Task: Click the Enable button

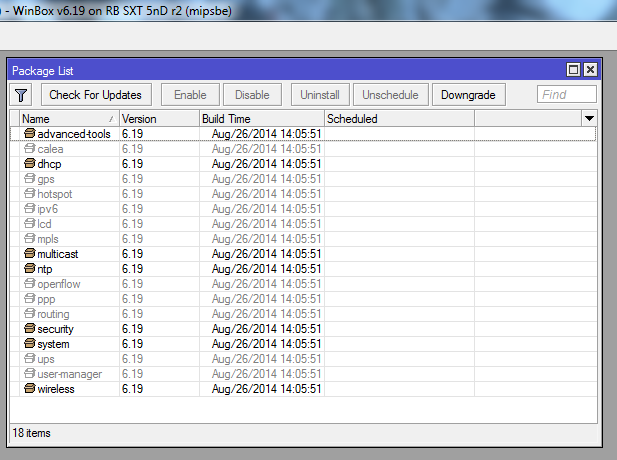Action: [190, 95]
